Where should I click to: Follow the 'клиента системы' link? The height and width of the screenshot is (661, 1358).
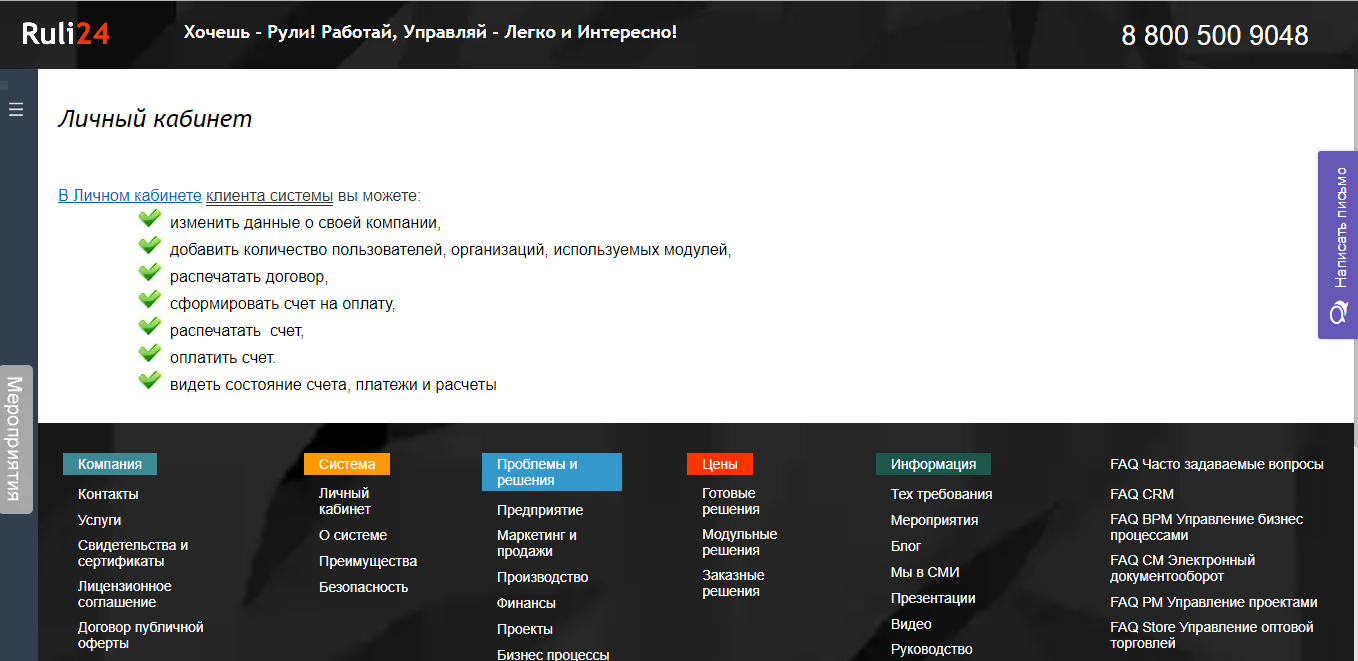point(269,196)
